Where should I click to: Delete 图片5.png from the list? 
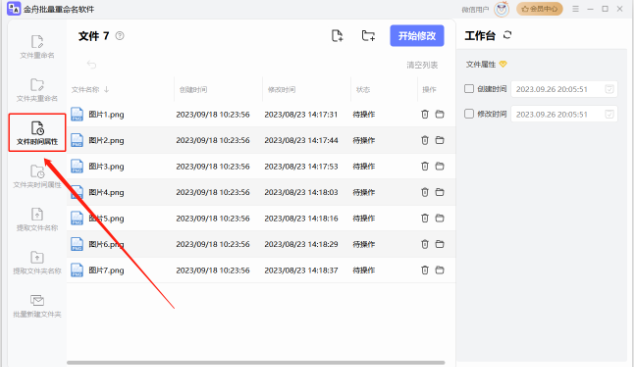425,218
